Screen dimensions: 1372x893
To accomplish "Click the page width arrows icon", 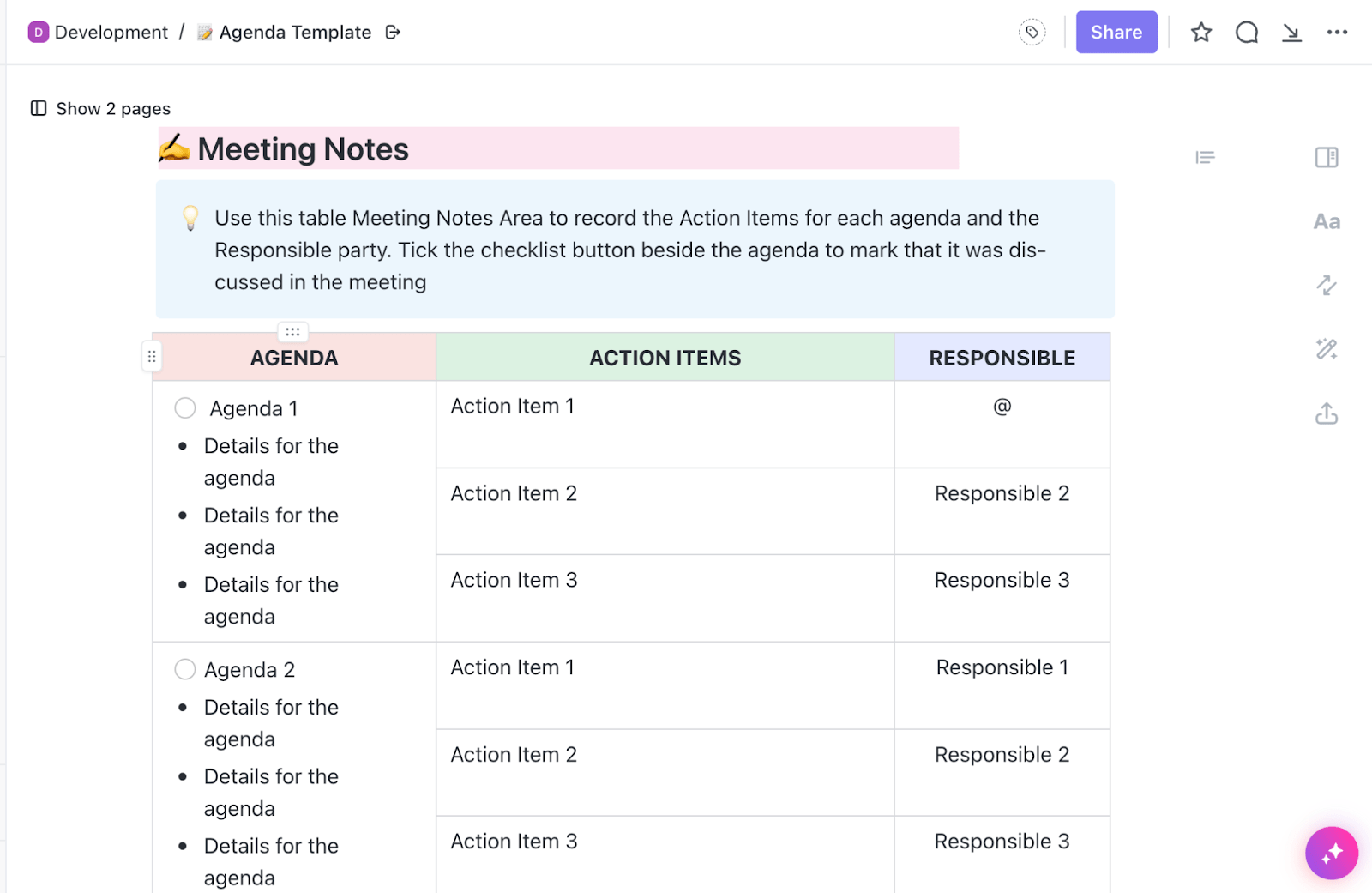I will tap(1327, 285).
